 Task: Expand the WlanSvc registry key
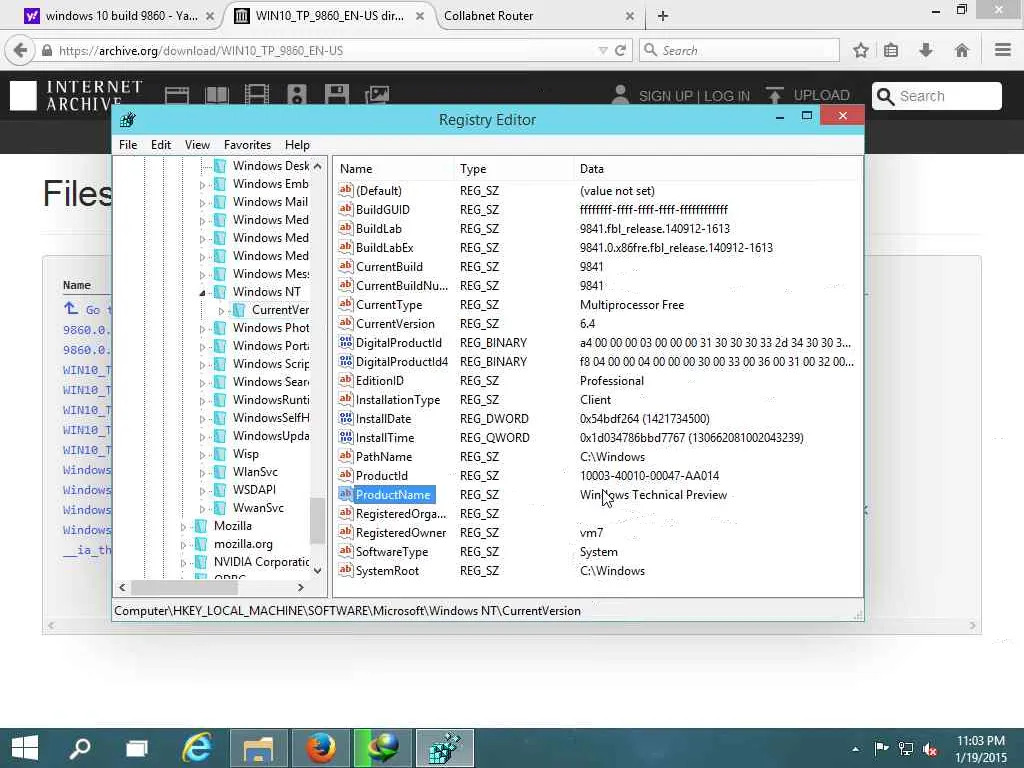pyautogui.click(x=202, y=472)
